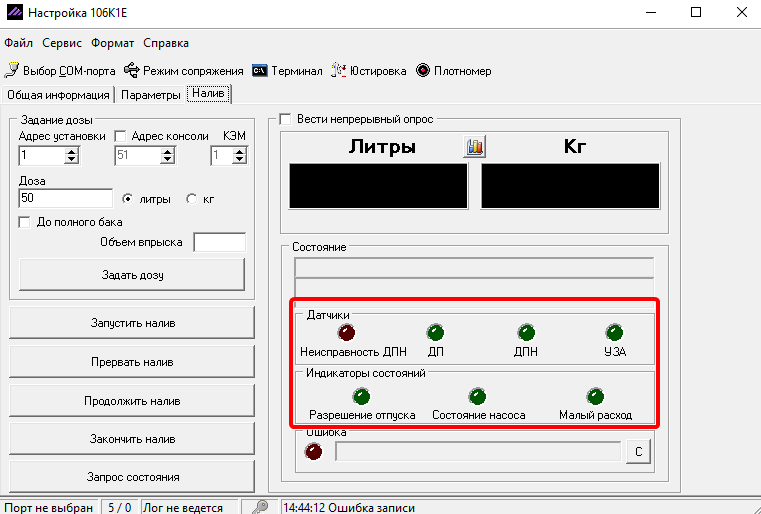
Task: Decrease Адрес консоли with down arrow
Action: (x=167, y=160)
